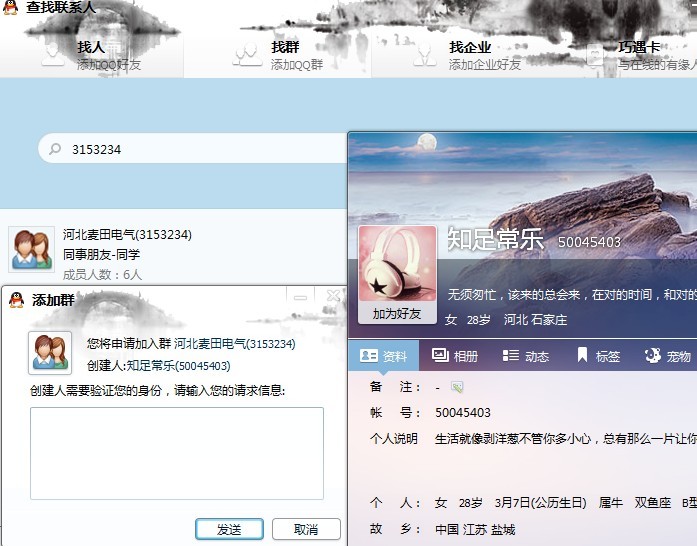Image resolution: width=697 pixels, height=546 pixels.
Task: Click the 帐号 value 50045403
Action: point(463,413)
